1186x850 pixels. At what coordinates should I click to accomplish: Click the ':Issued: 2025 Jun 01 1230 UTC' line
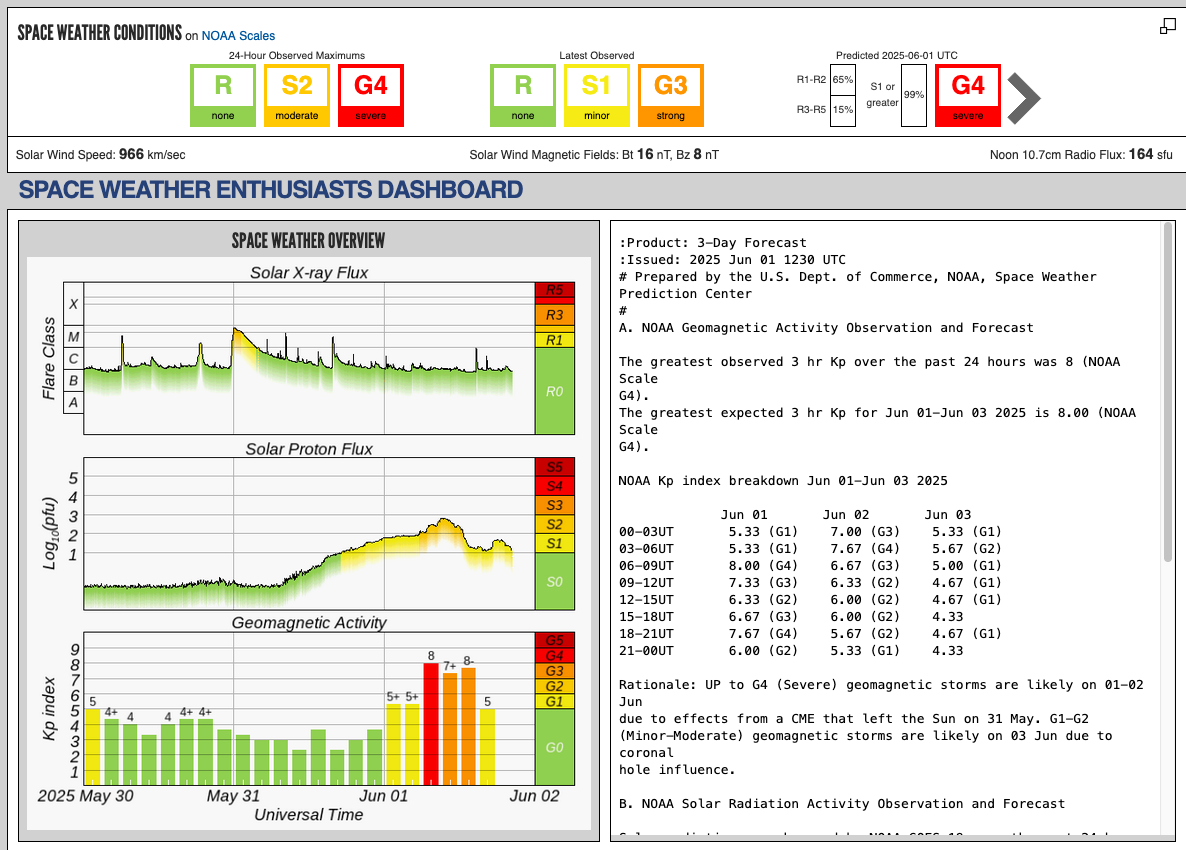(x=732, y=259)
